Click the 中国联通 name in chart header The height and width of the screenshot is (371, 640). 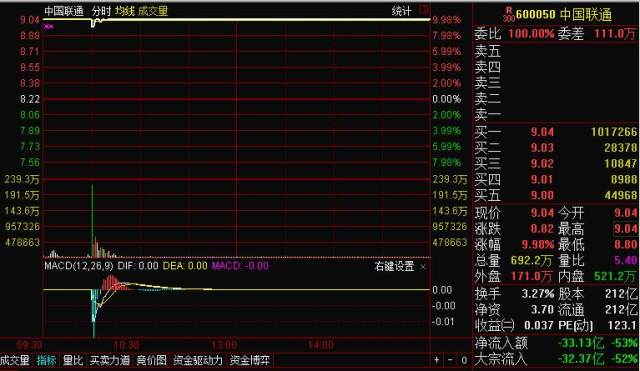[64, 11]
